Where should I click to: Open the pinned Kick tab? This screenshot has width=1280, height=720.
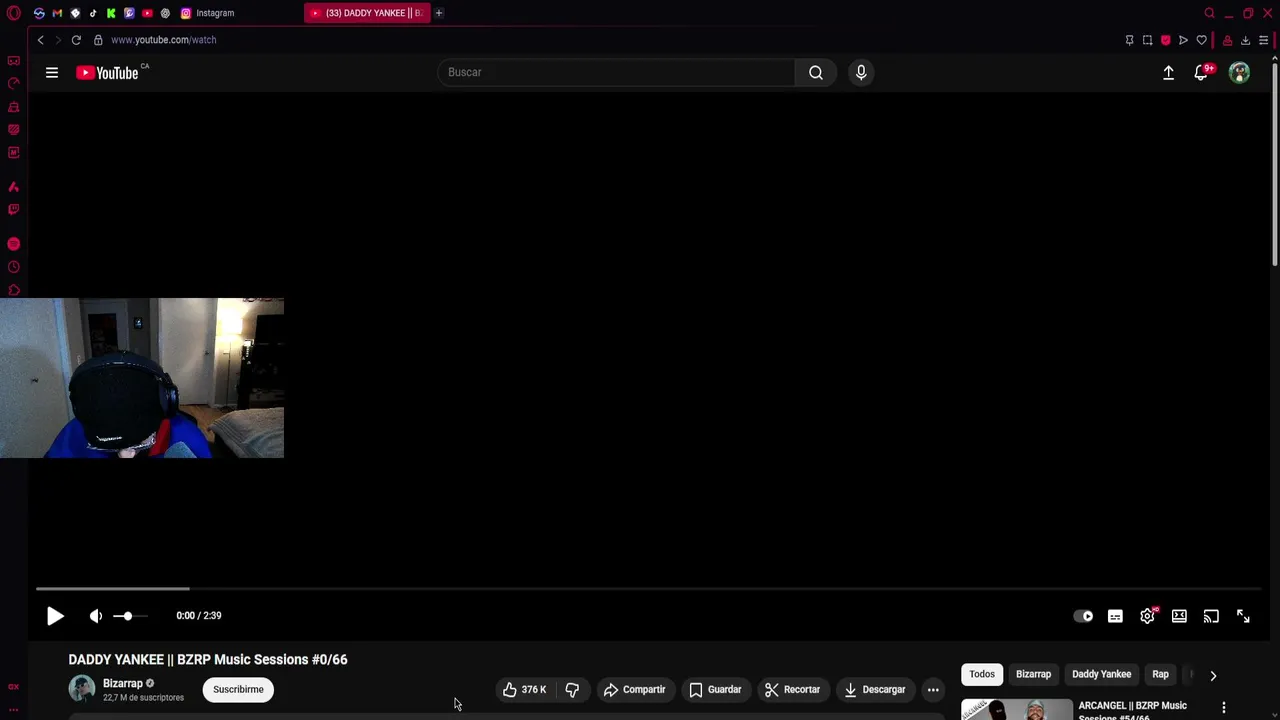click(111, 13)
